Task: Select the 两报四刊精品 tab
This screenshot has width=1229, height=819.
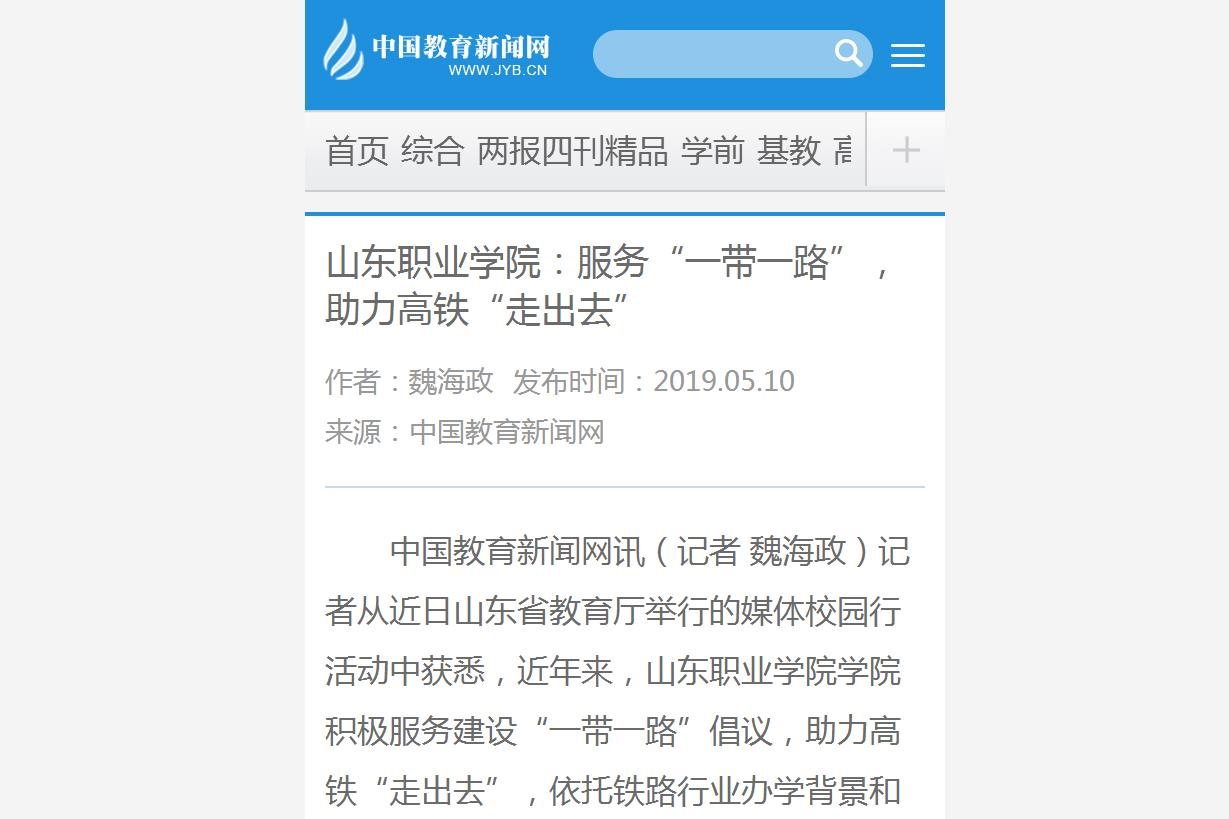Action: click(573, 151)
